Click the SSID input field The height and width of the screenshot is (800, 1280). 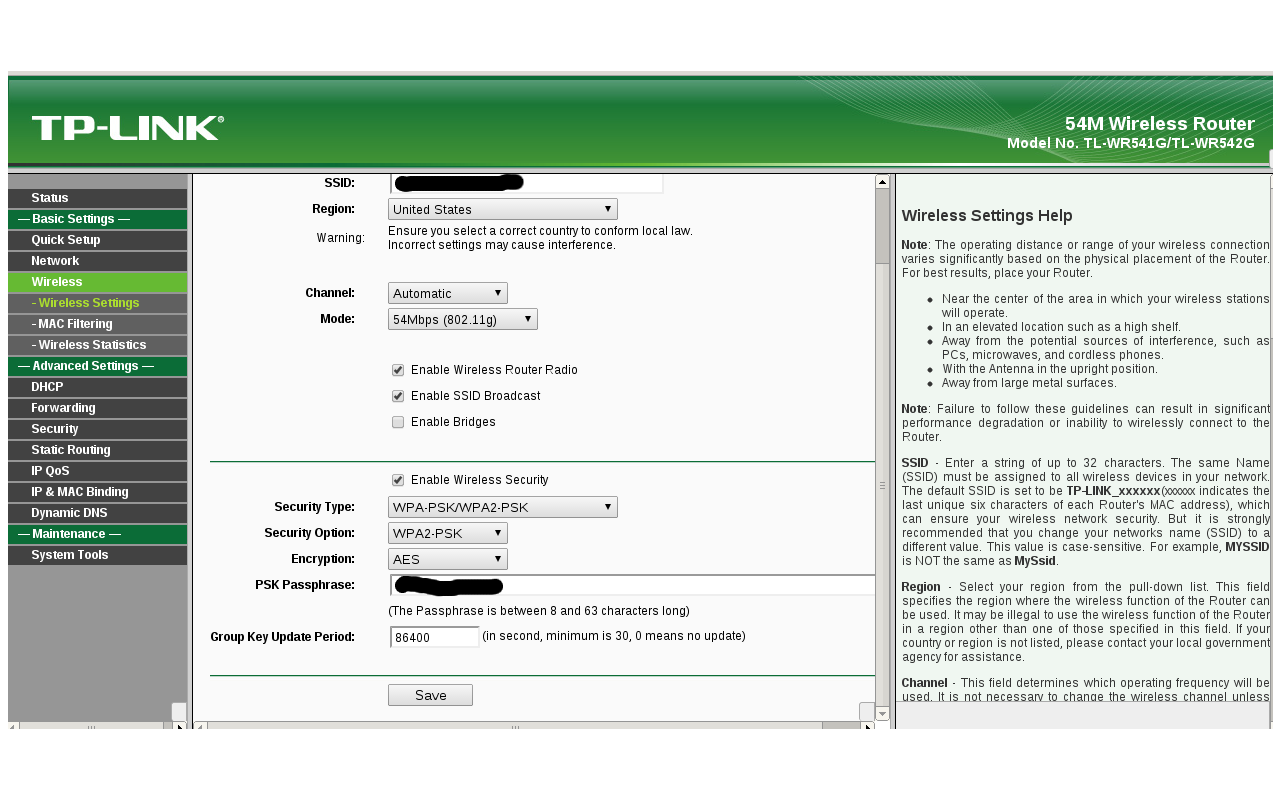(x=527, y=183)
